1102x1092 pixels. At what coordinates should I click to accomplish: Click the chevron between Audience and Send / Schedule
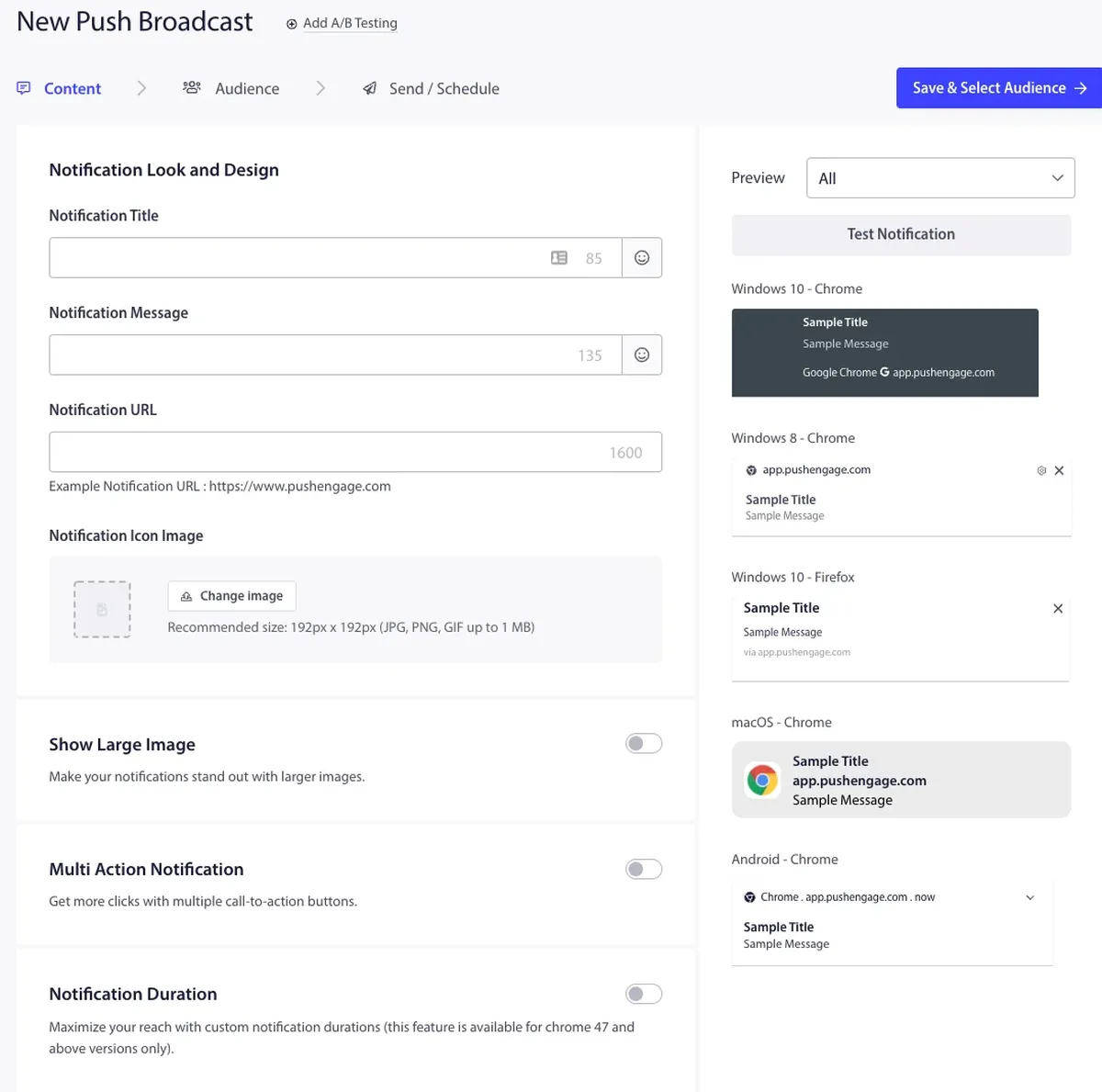tap(320, 88)
